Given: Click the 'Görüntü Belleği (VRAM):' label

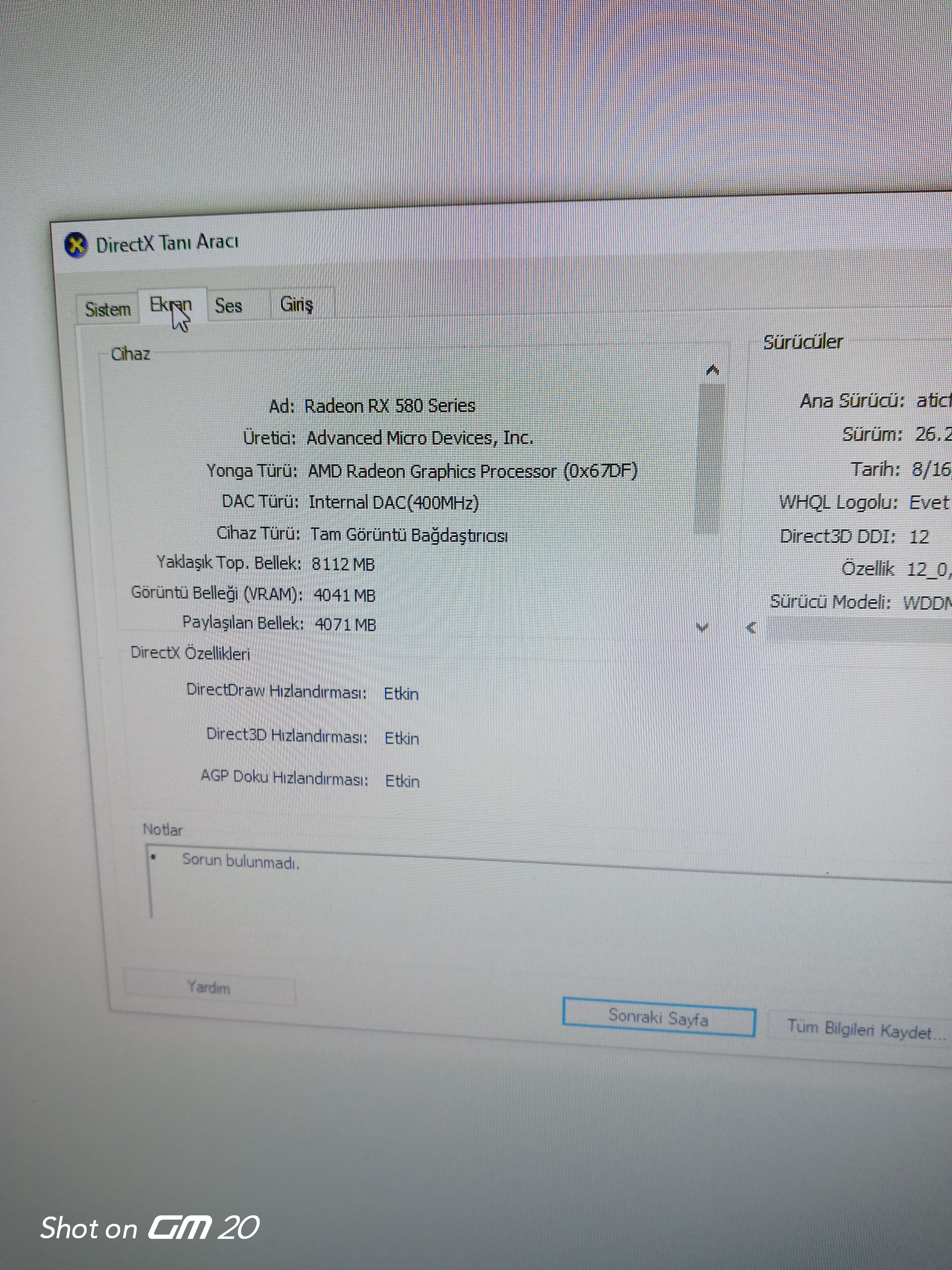Looking at the screenshot, I should point(217,593).
